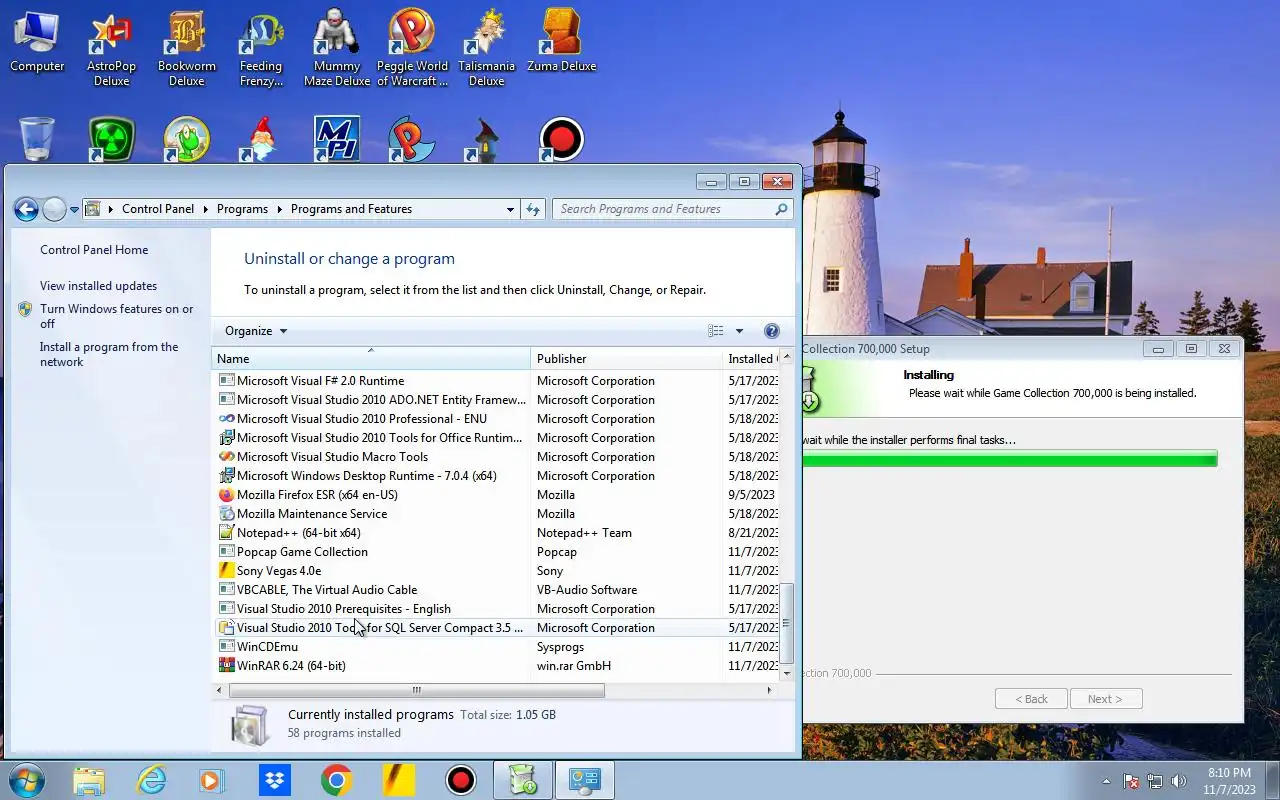Viewport: 1280px width, 800px height.
Task: Select Microsoft Visual Studio Macro Tools row
Action: tap(497, 457)
